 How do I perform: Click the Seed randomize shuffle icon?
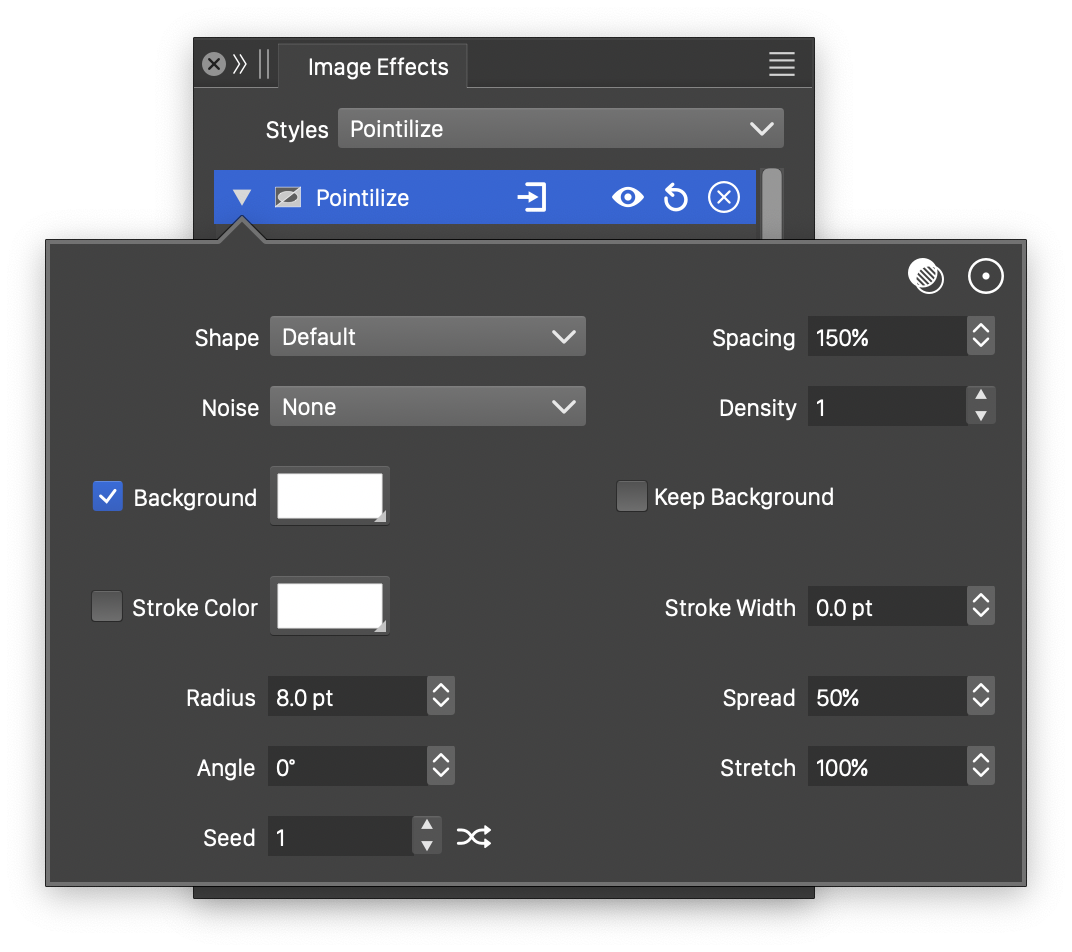[474, 837]
